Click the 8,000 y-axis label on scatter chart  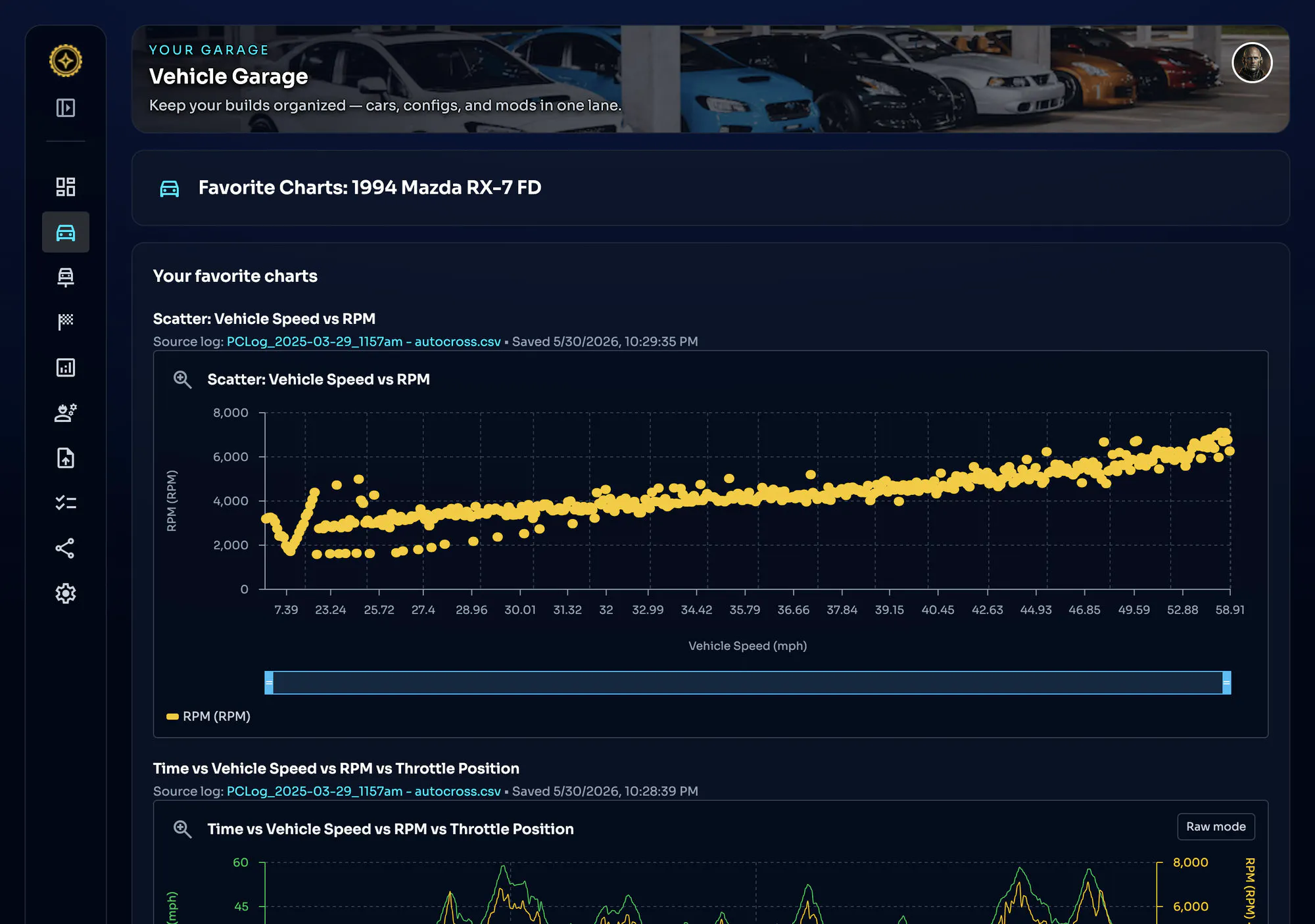[231, 413]
